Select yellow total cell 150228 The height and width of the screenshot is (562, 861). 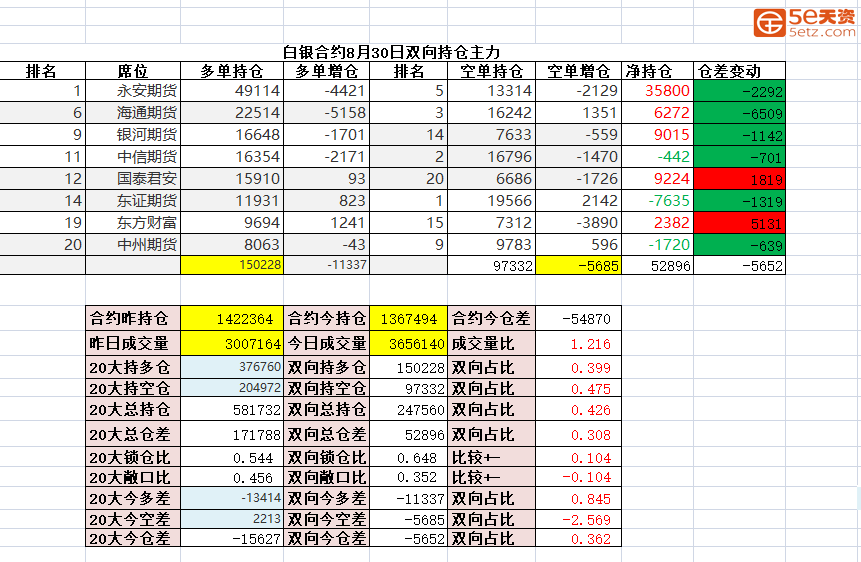232,265
